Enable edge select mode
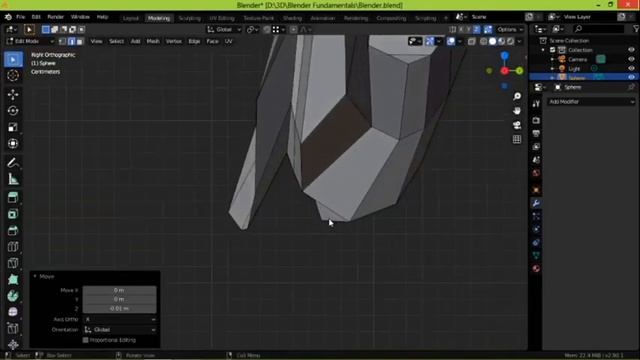The height and width of the screenshot is (360, 640). tap(71, 41)
